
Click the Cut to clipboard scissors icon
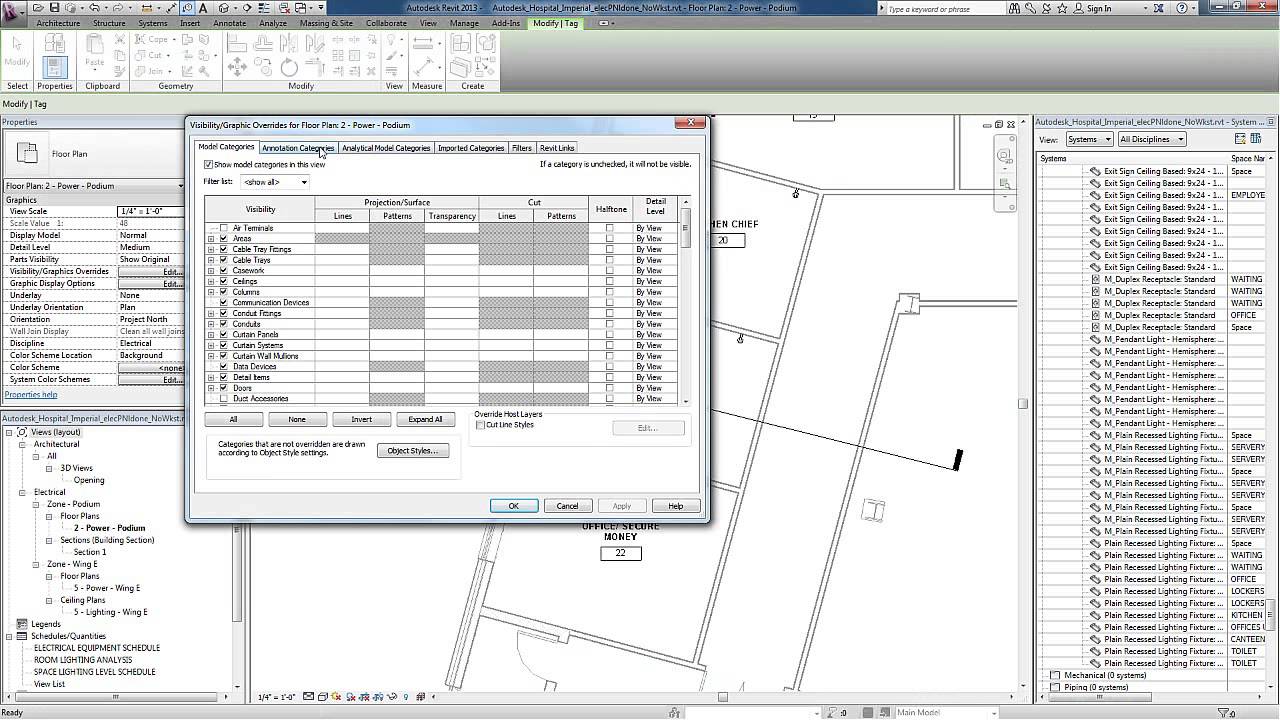pyautogui.click(x=120, y=40)
